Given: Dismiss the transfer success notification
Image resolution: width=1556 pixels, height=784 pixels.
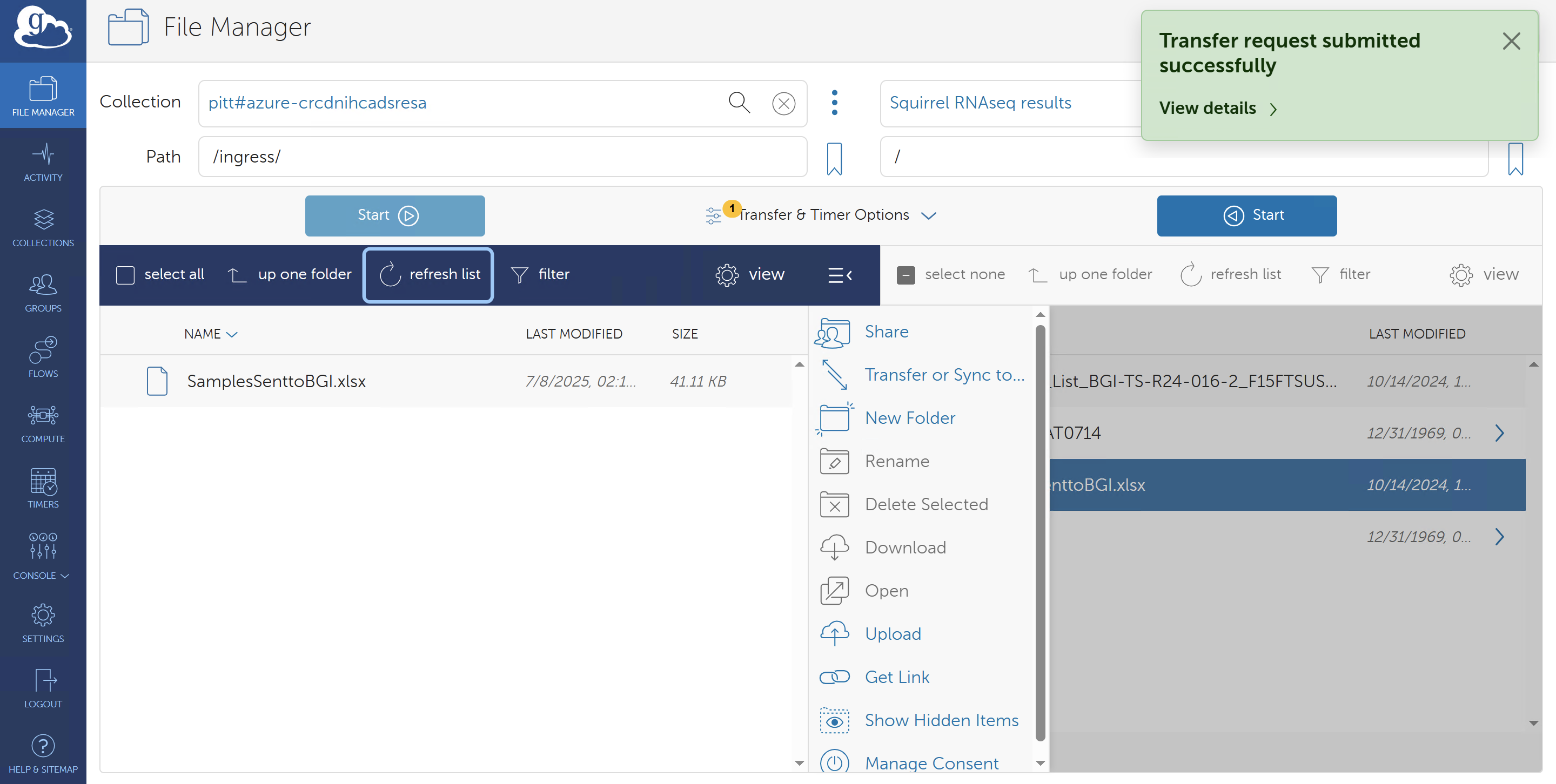Looking at the screenshot, I should click(x=1511, y=41).
